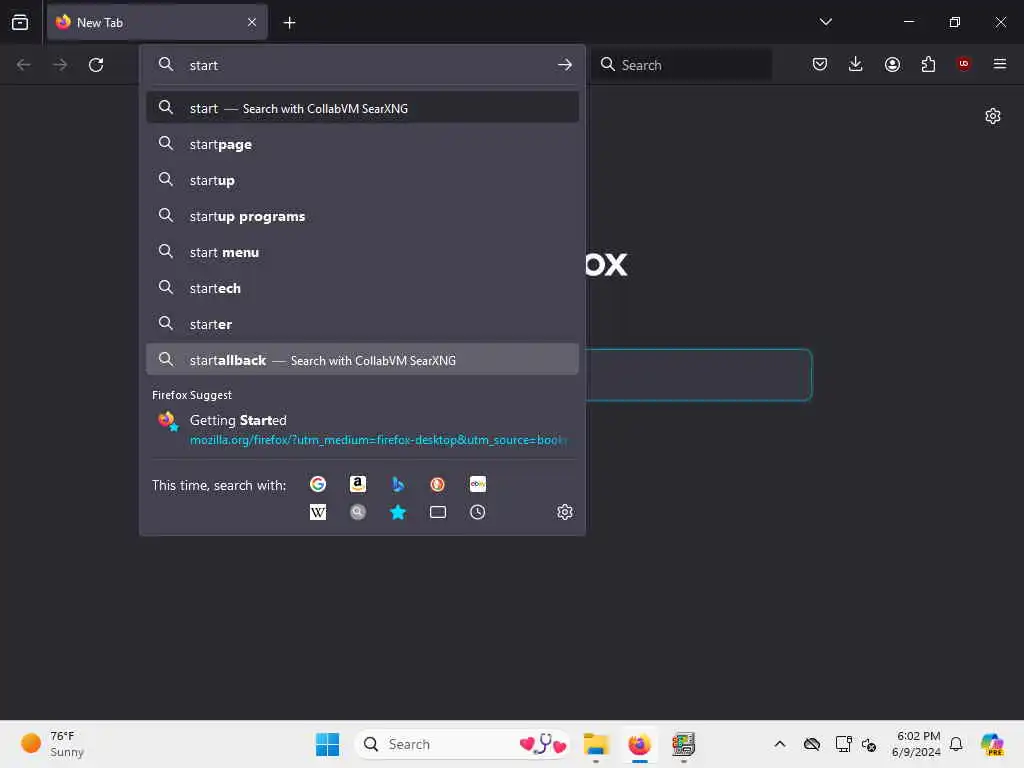Viewport: 1024px width, 768px height.
Task: Click the go arrow in address bar
Action: coord(565,65)
